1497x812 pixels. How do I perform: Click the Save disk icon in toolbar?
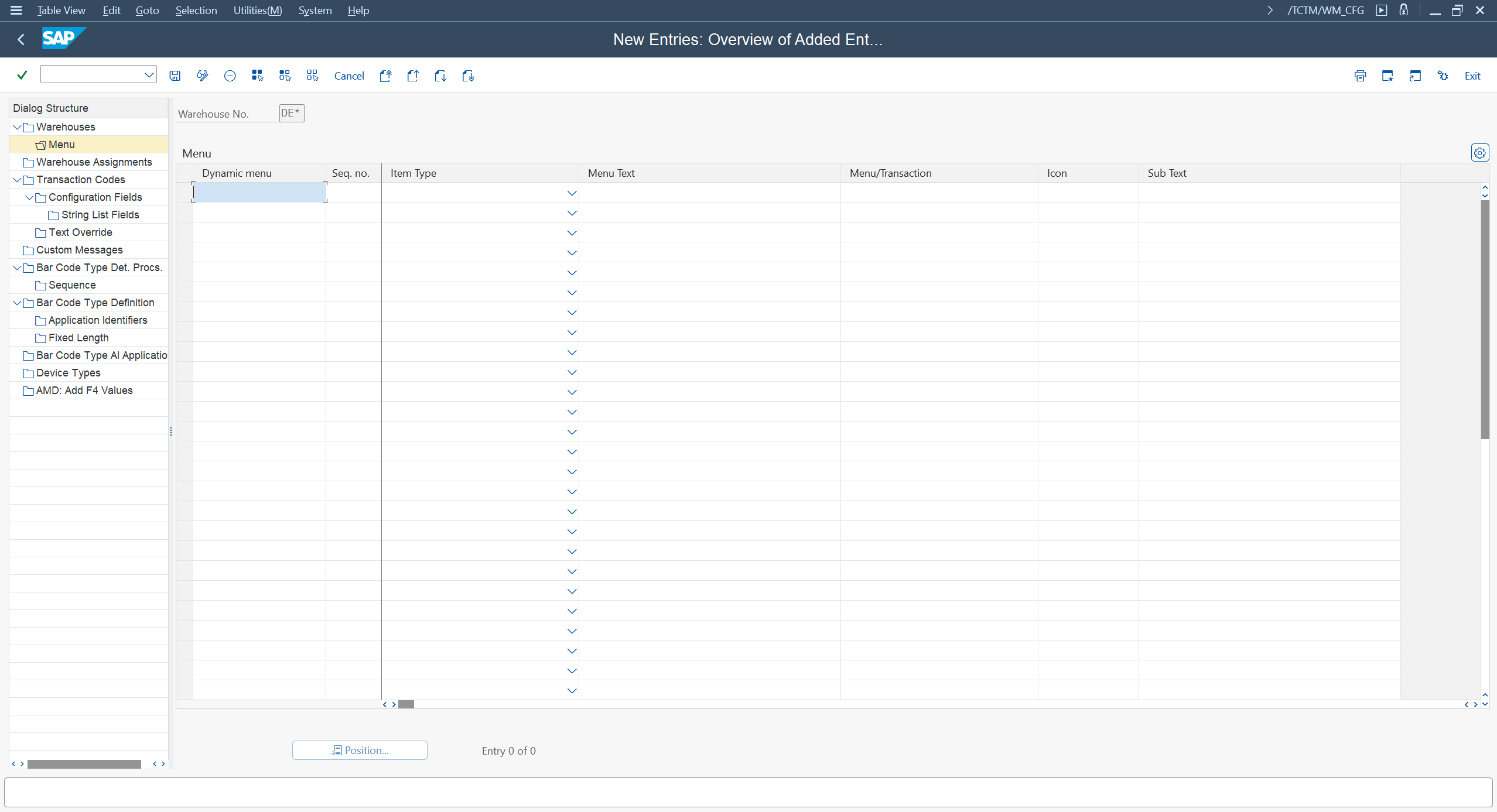click(175, 76)
